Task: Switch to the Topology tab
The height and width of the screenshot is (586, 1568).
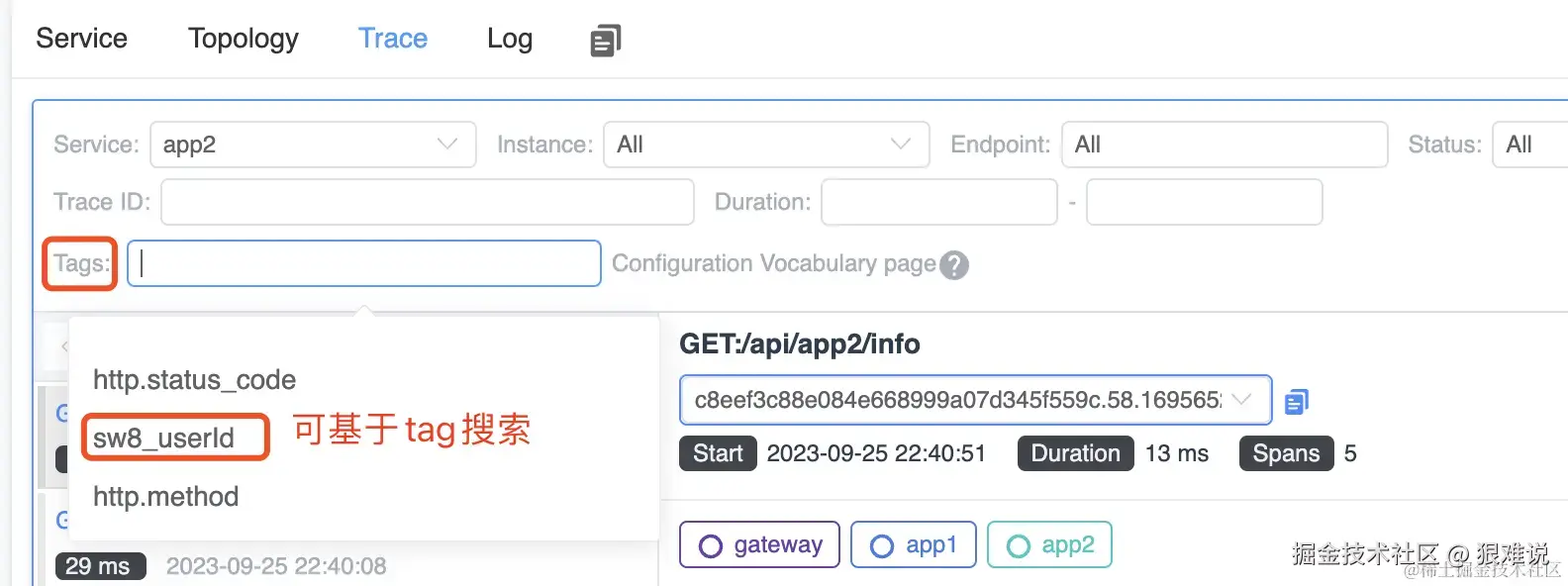Action: [x=244, y=39]
